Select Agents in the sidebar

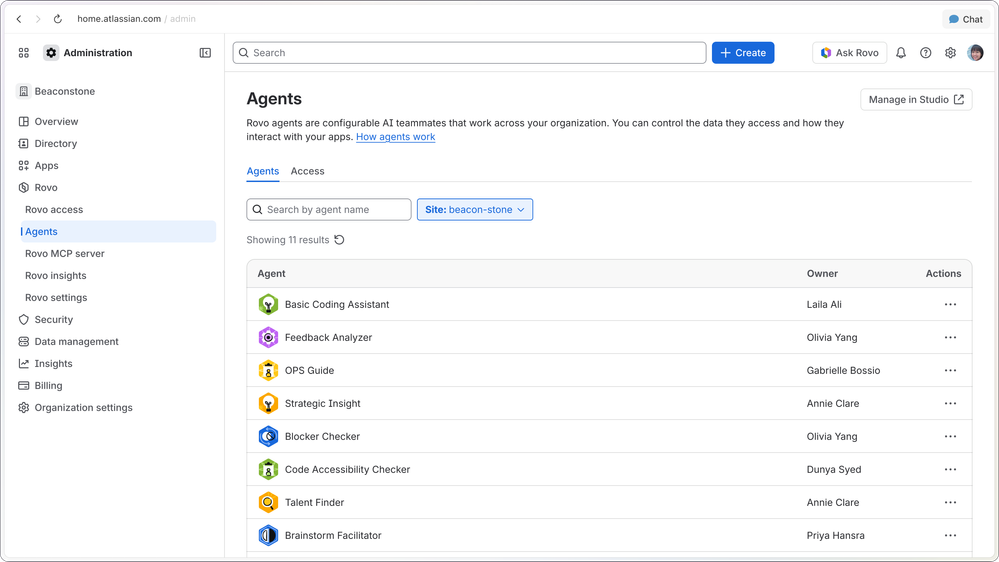pyautogui.click(x=119, y=232)
